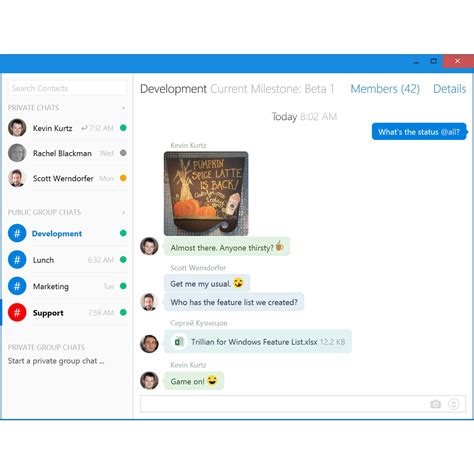
Task: Click the winking emoji in 'Get me my usual'
Action: (239, 283)
